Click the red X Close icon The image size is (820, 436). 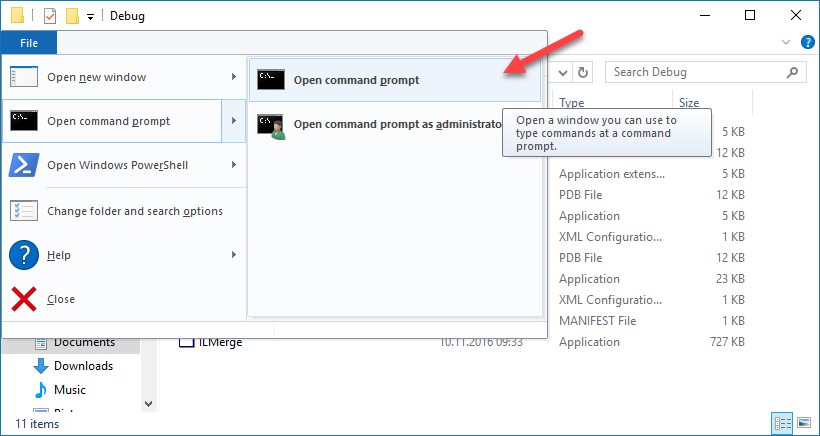pyautogui.click(x=24, y=299)
